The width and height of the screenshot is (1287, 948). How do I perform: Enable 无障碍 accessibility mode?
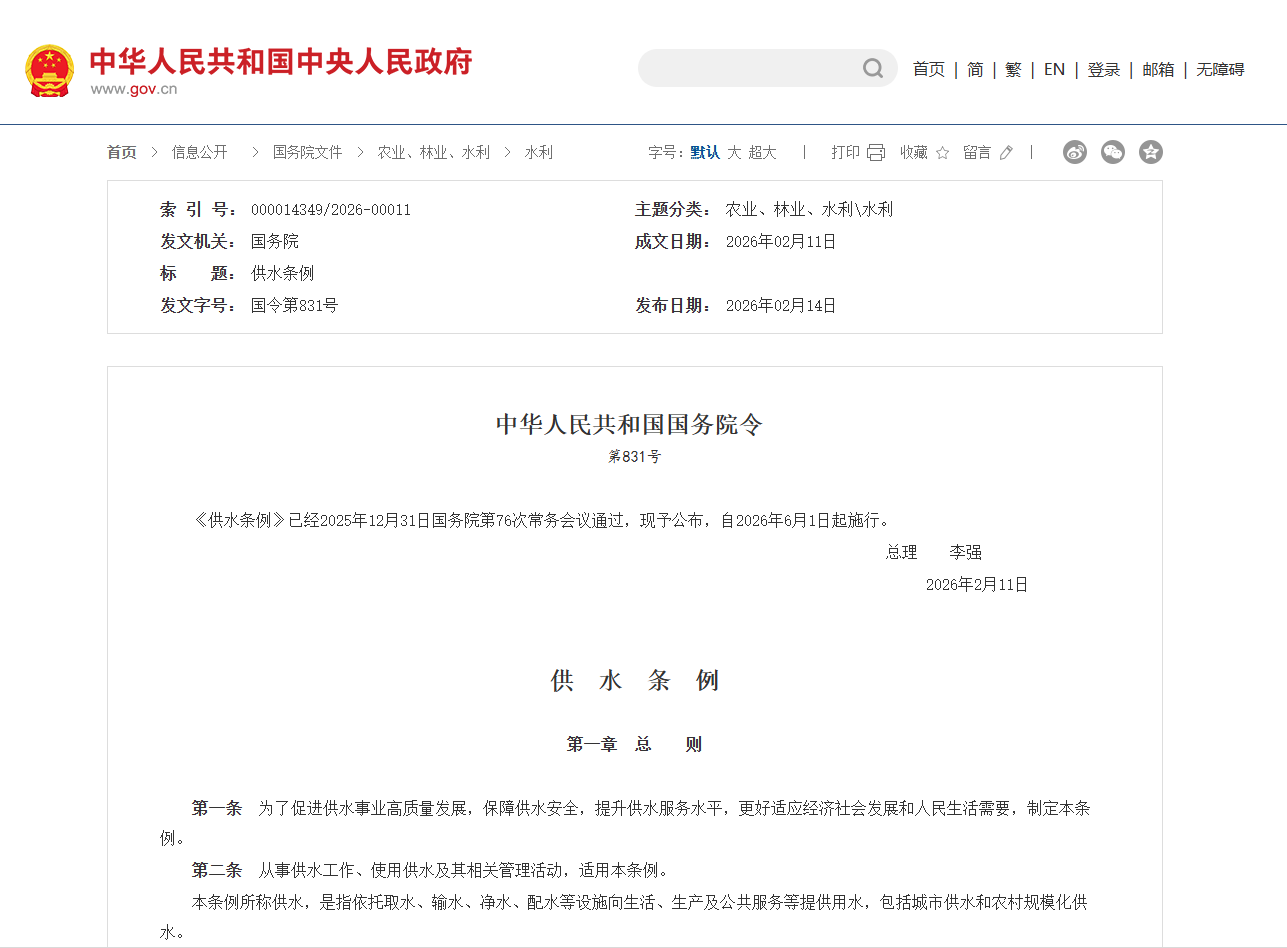click(1220, 69)
